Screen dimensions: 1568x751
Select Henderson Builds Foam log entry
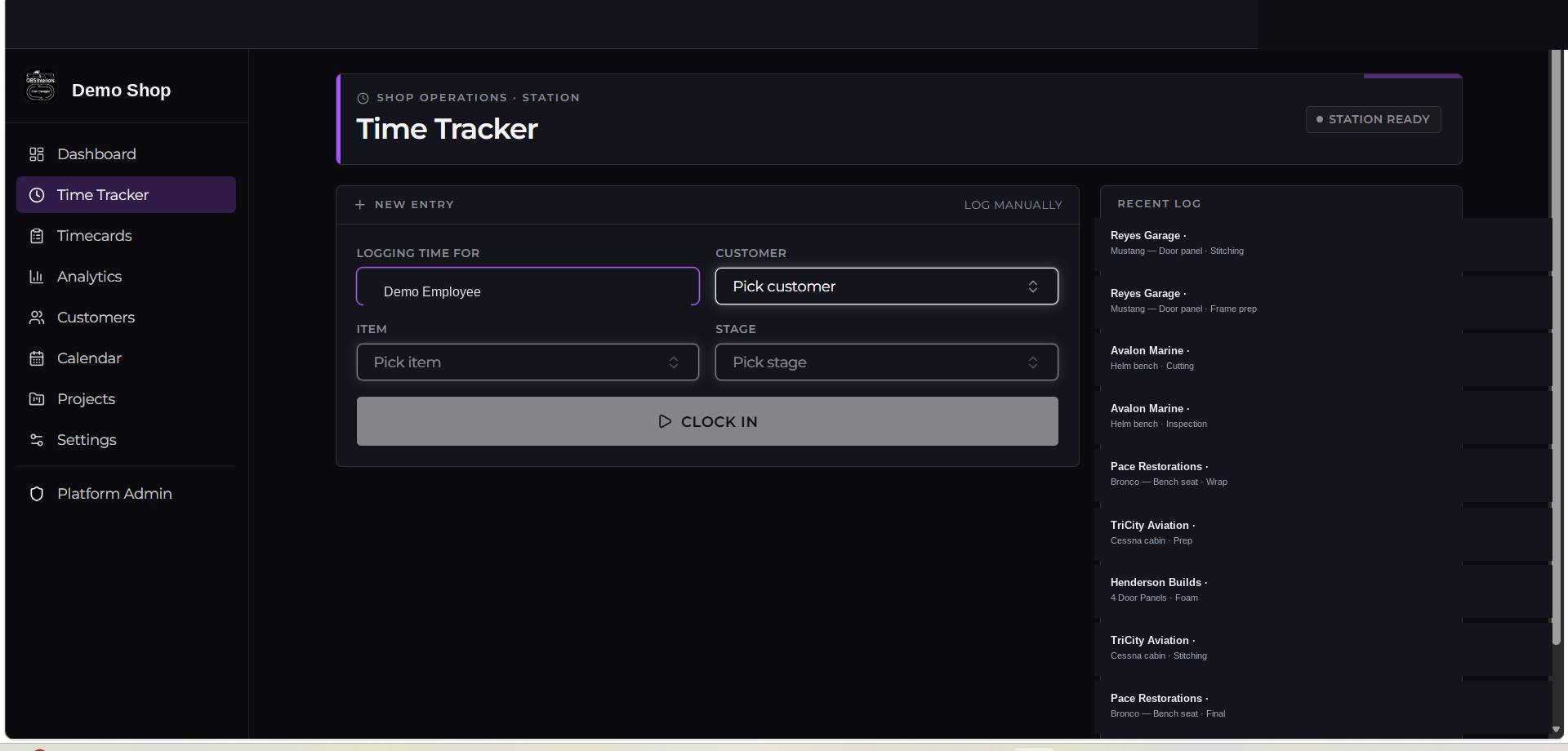[1323, 590]
